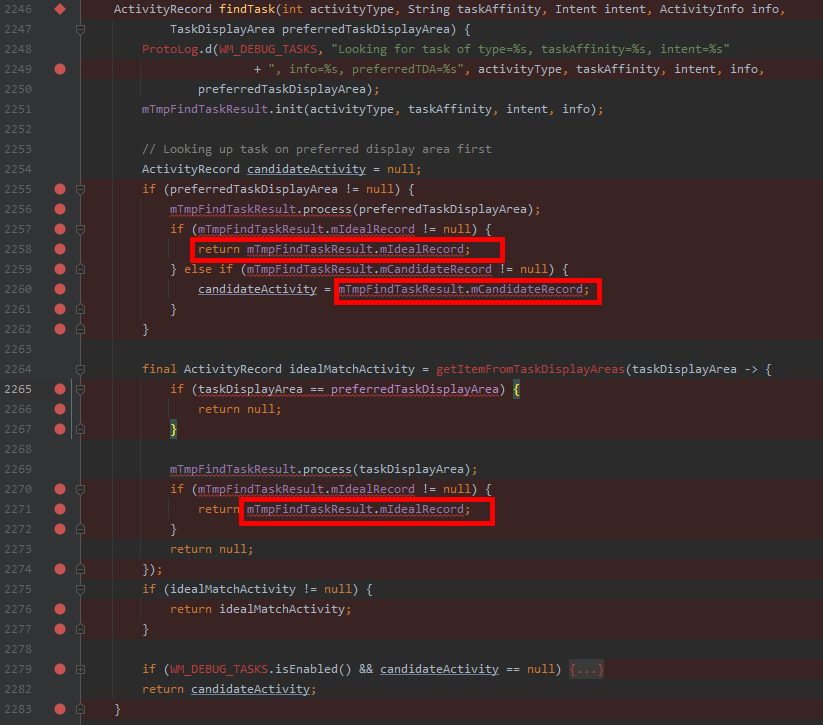This screenshot has width=823, height=725.
Task: Toggle off the breakpoint on line 2274
Action: tap(60, 569)
